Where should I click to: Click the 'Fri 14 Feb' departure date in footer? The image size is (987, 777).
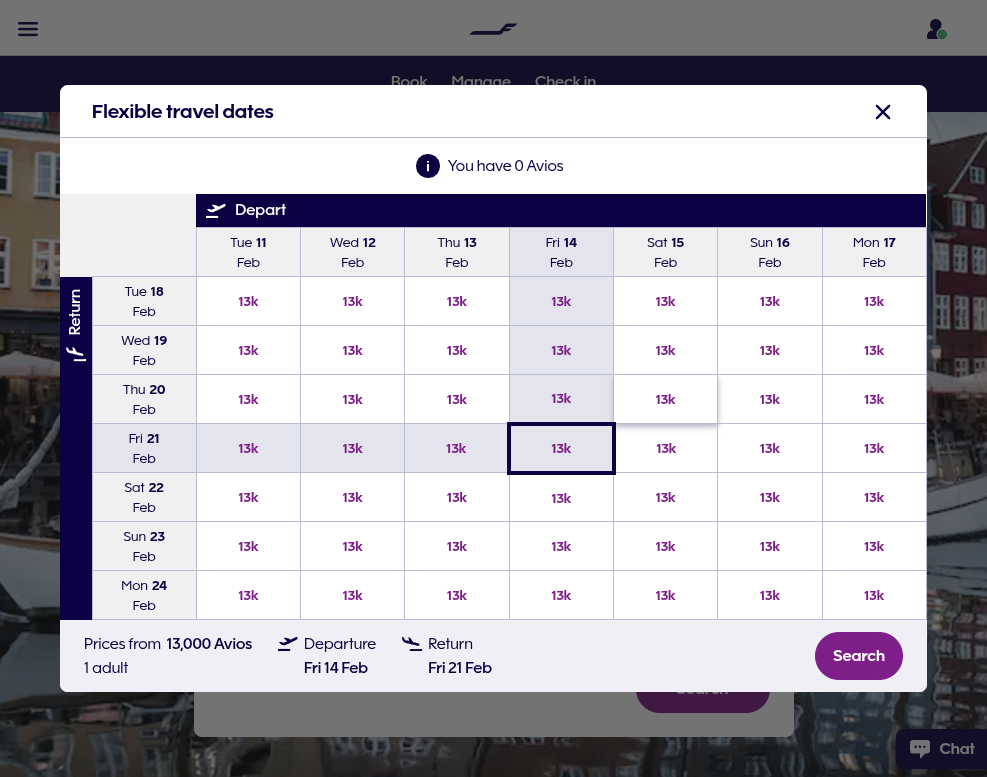coord(336,667)
